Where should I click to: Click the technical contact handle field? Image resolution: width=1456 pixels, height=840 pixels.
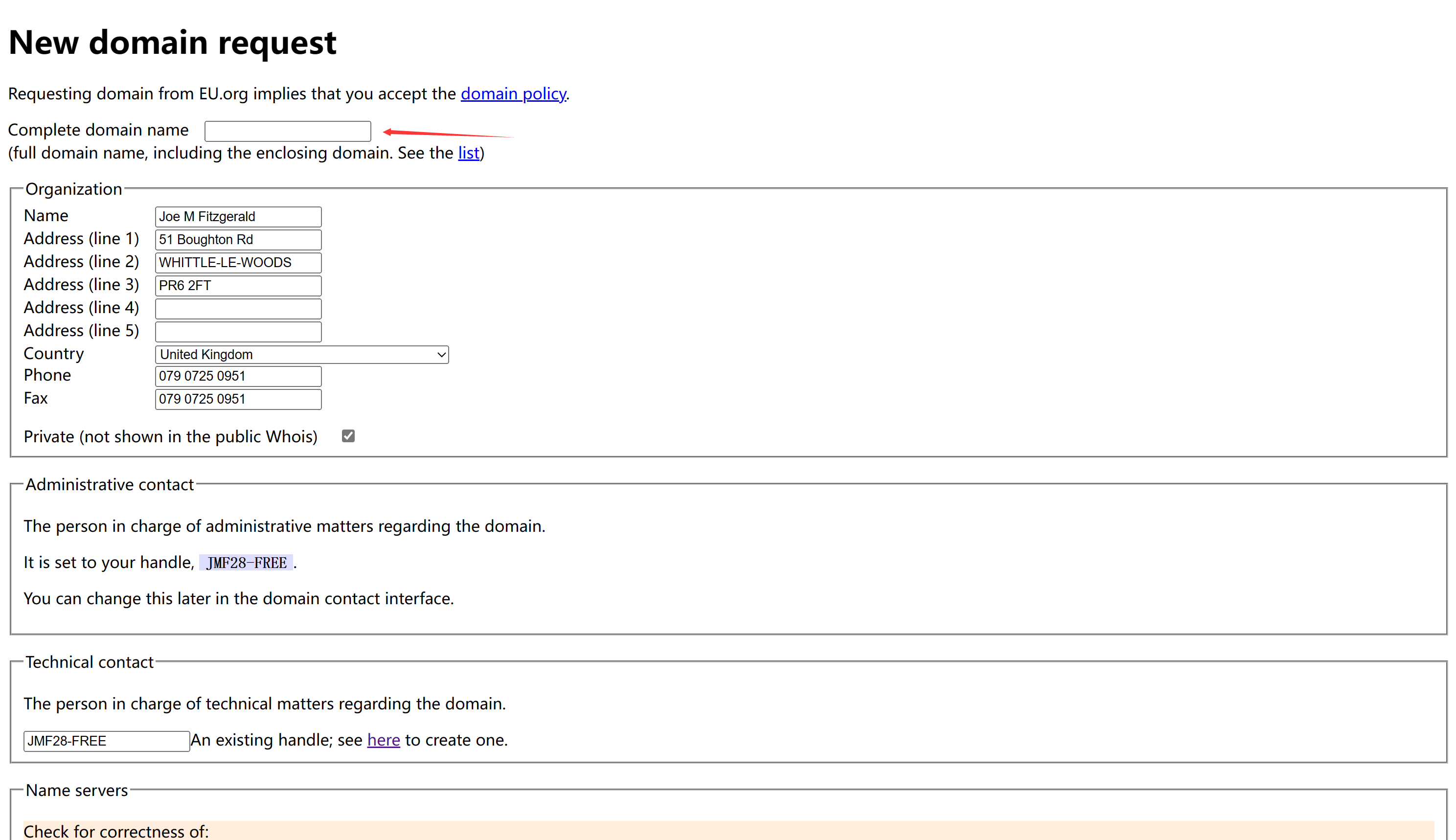point(106,741)
